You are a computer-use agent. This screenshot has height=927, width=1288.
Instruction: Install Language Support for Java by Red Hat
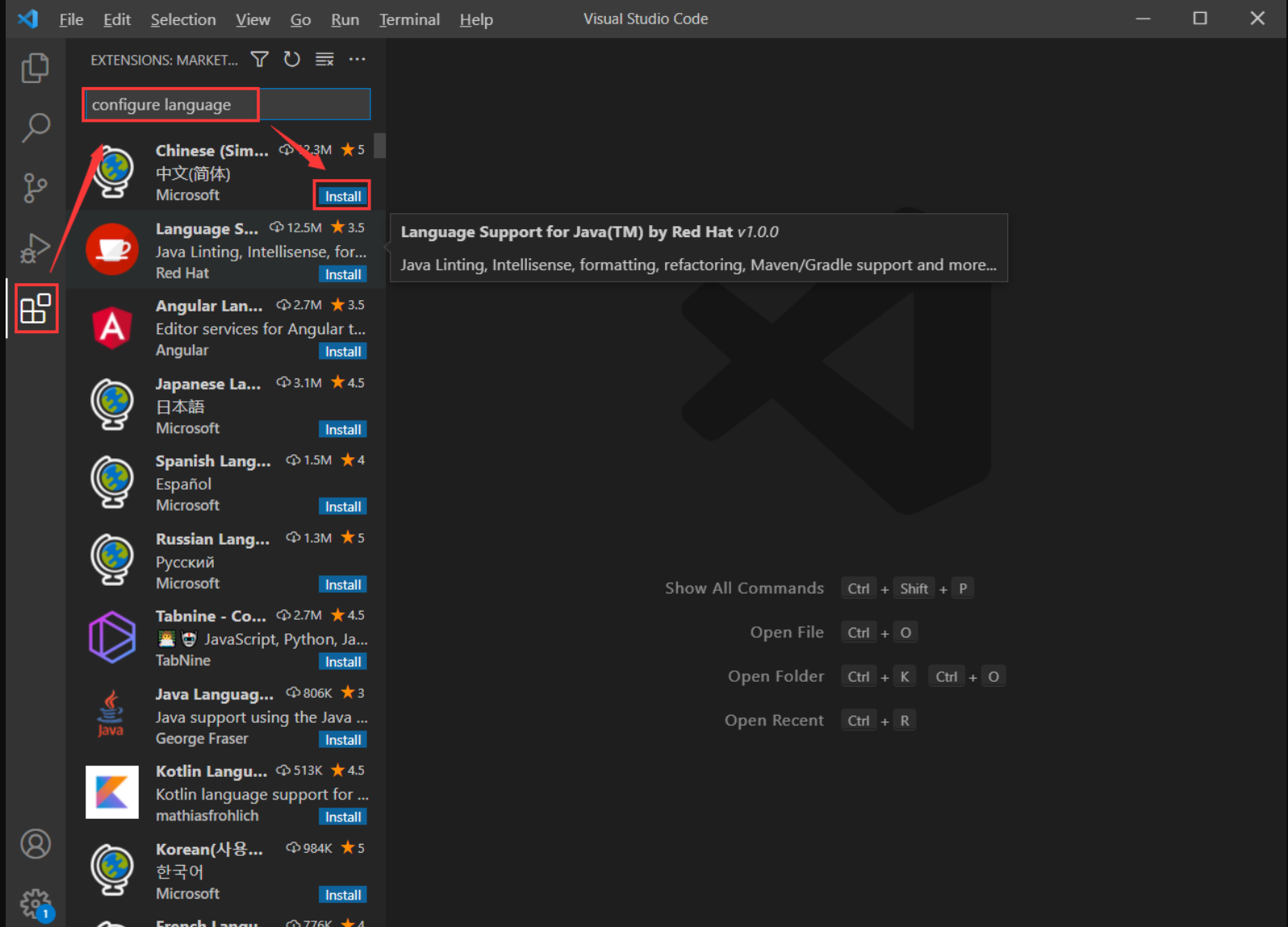click(x=343, y=274)
